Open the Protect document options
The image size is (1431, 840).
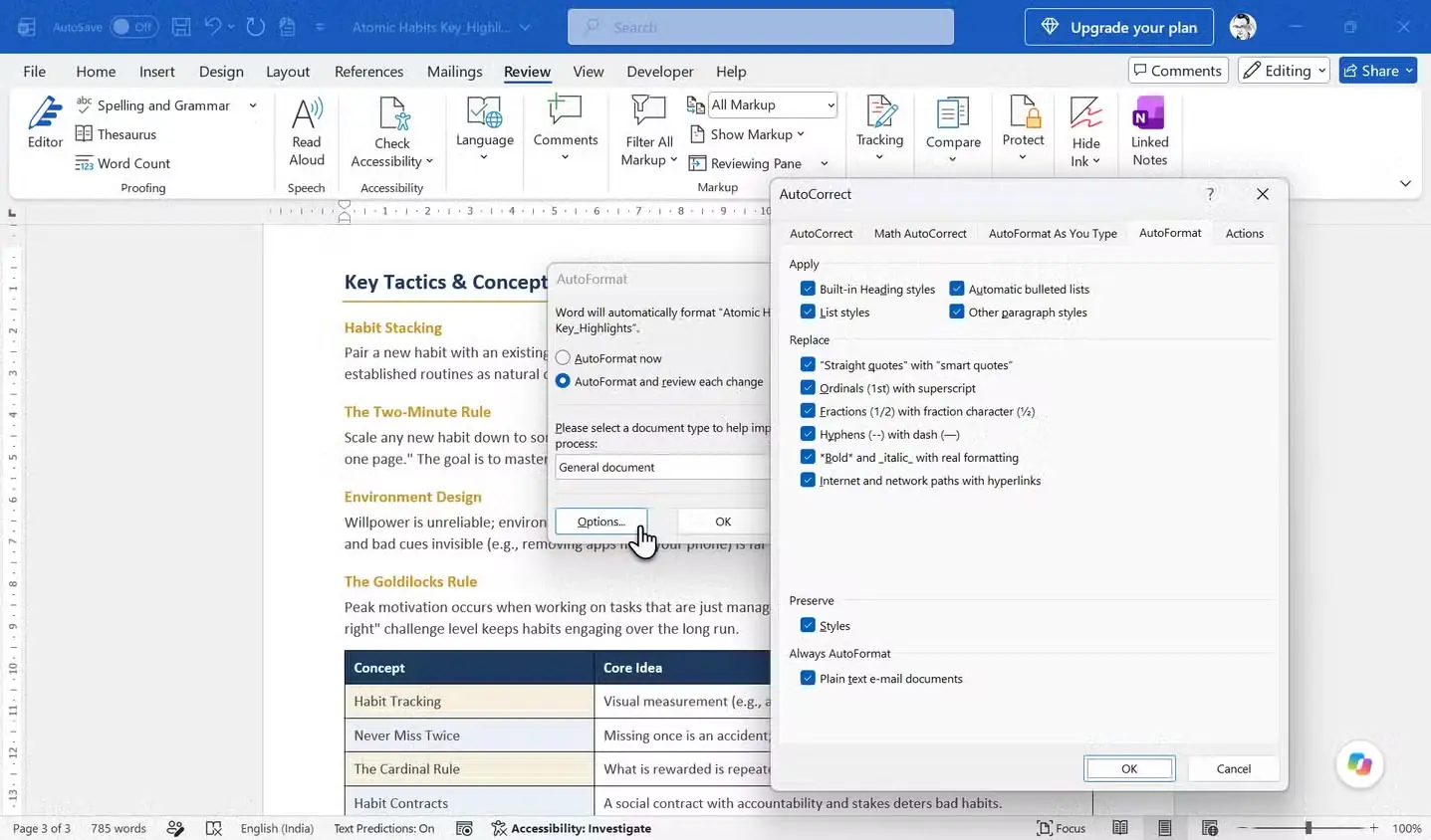[x=1023, y=129]
